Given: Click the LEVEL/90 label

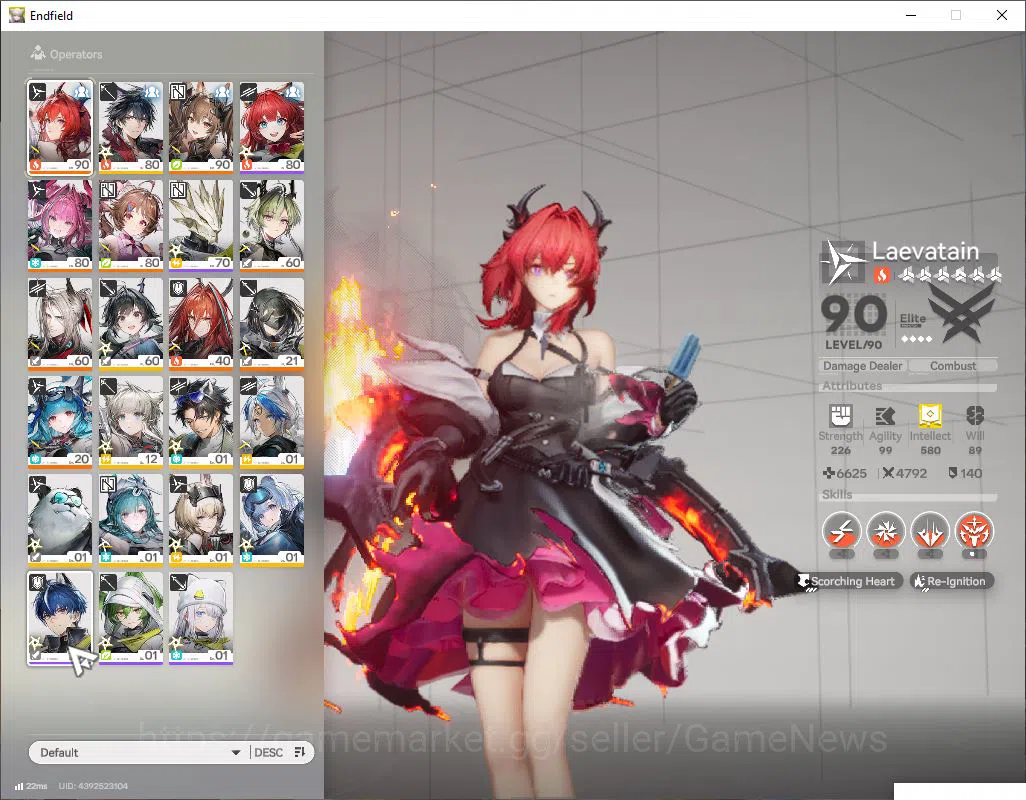Looking at the screenshot, I should click(853, 344).
